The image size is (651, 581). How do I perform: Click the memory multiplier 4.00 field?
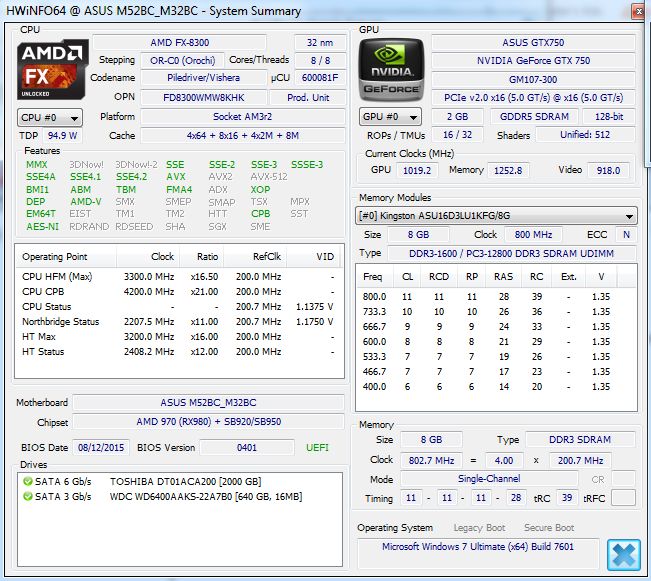tap(504, 461)
